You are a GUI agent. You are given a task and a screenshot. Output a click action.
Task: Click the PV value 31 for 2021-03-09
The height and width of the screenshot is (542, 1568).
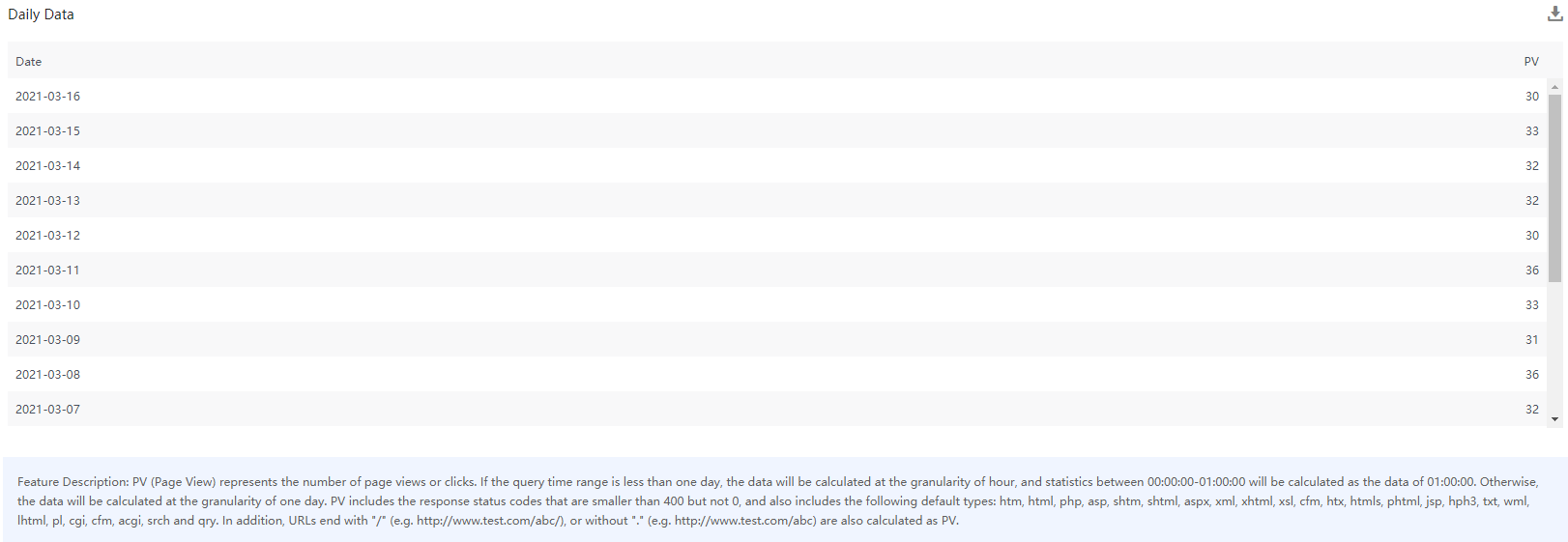[1532, 340]
